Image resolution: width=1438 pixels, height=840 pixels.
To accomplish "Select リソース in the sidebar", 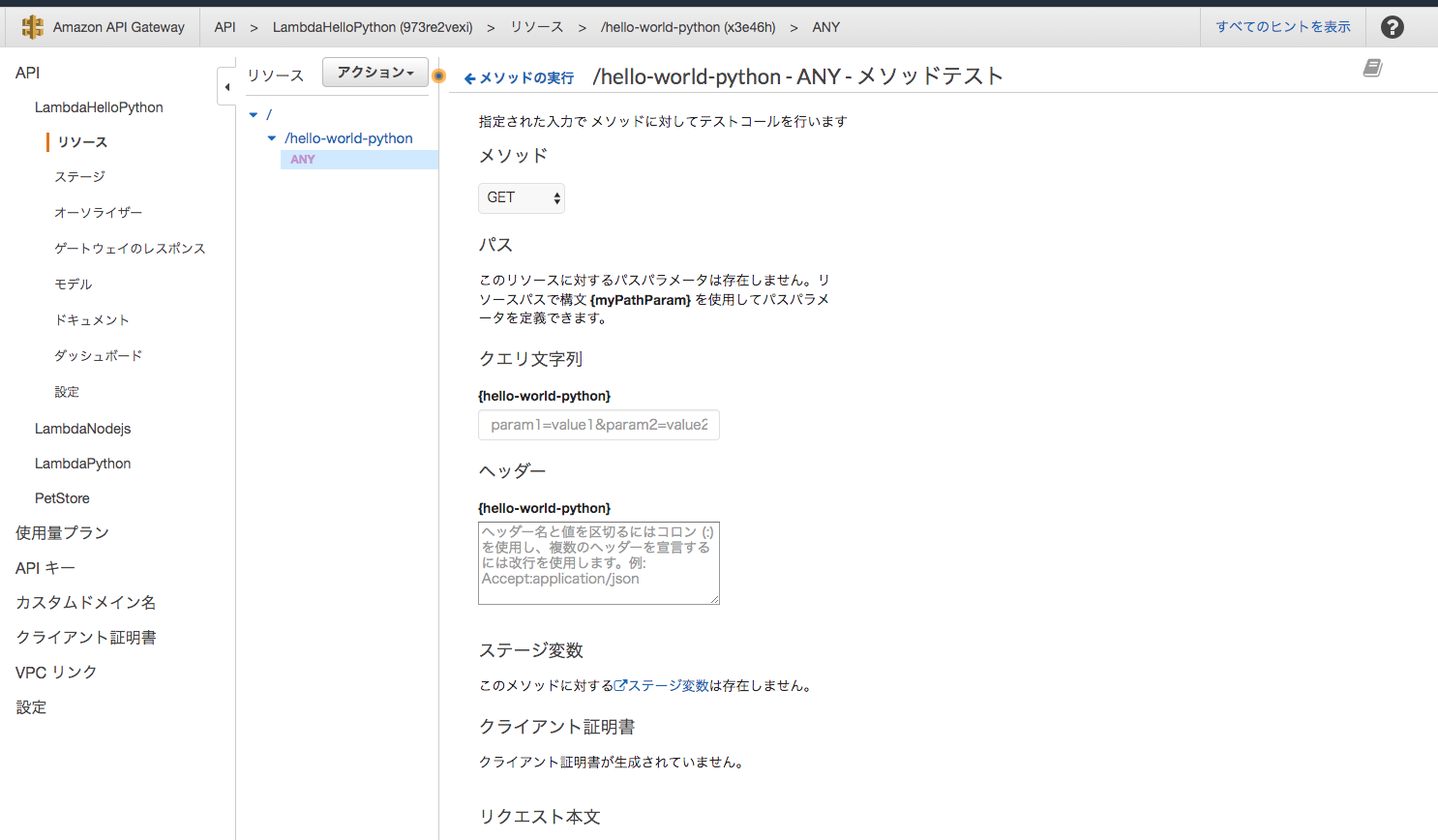I will (x=82, y=142).
